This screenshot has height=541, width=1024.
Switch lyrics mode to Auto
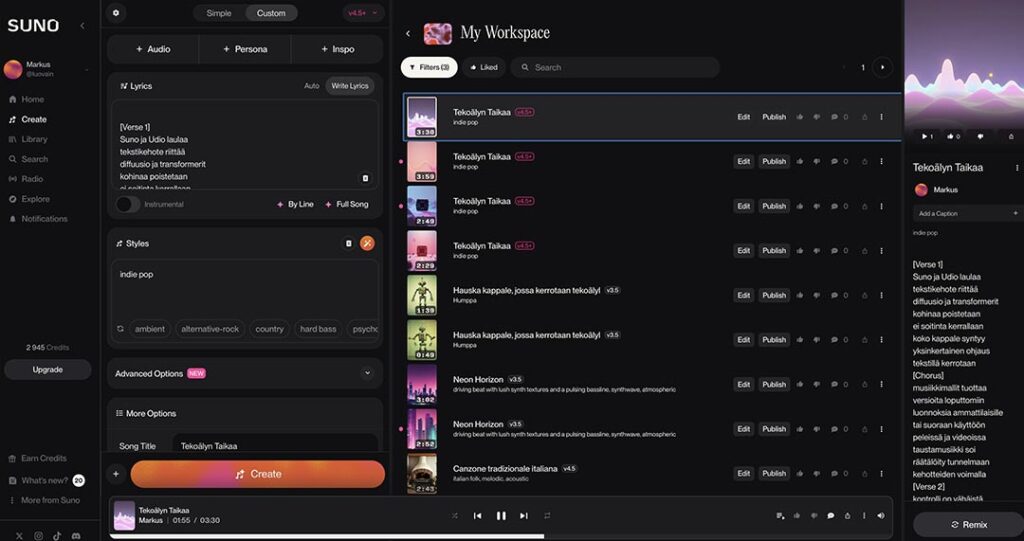click(x=312, y=86)
